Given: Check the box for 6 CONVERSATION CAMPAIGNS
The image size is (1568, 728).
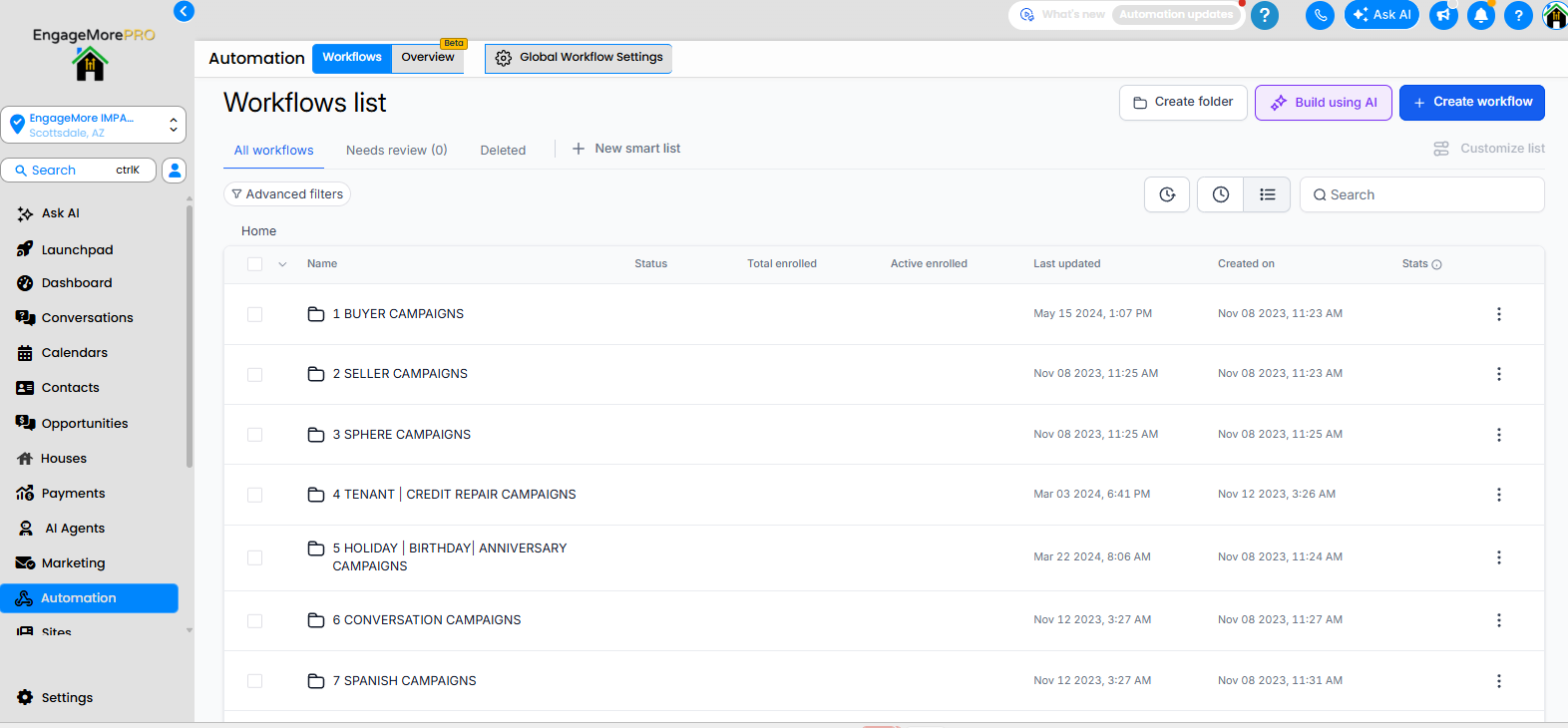Looking at the screenshot, I should point(255,620).
